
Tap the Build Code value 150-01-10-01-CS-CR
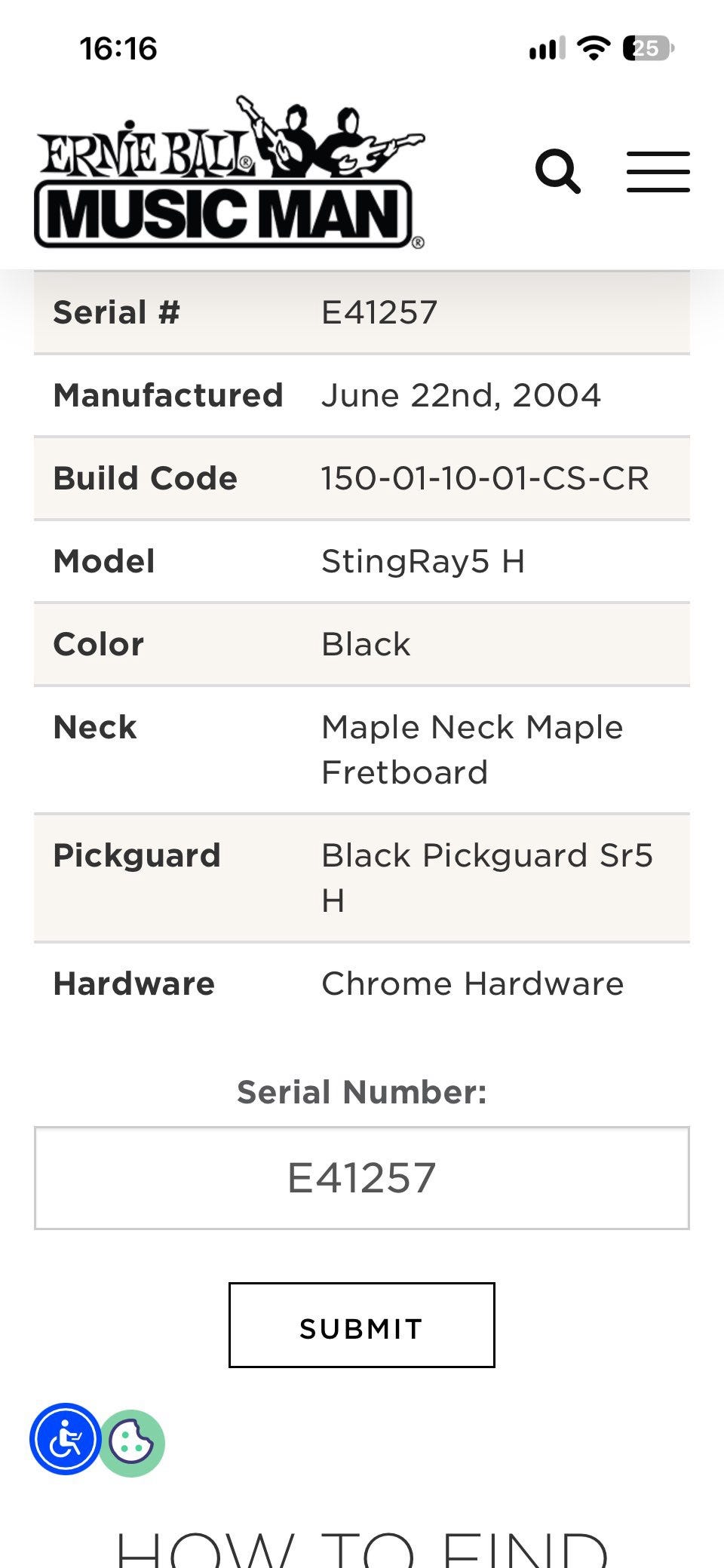click(485, 478)
